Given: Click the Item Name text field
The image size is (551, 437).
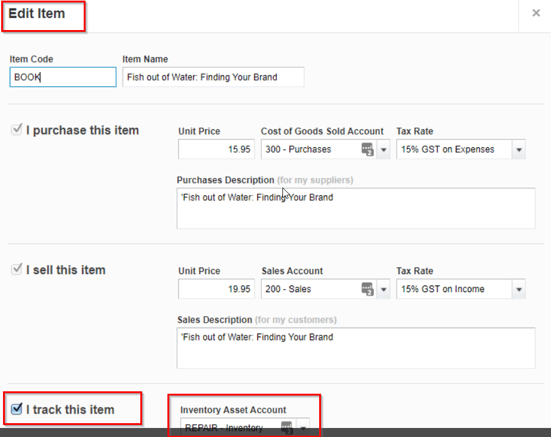Looking at the screenshot, I should click(213, 77).
